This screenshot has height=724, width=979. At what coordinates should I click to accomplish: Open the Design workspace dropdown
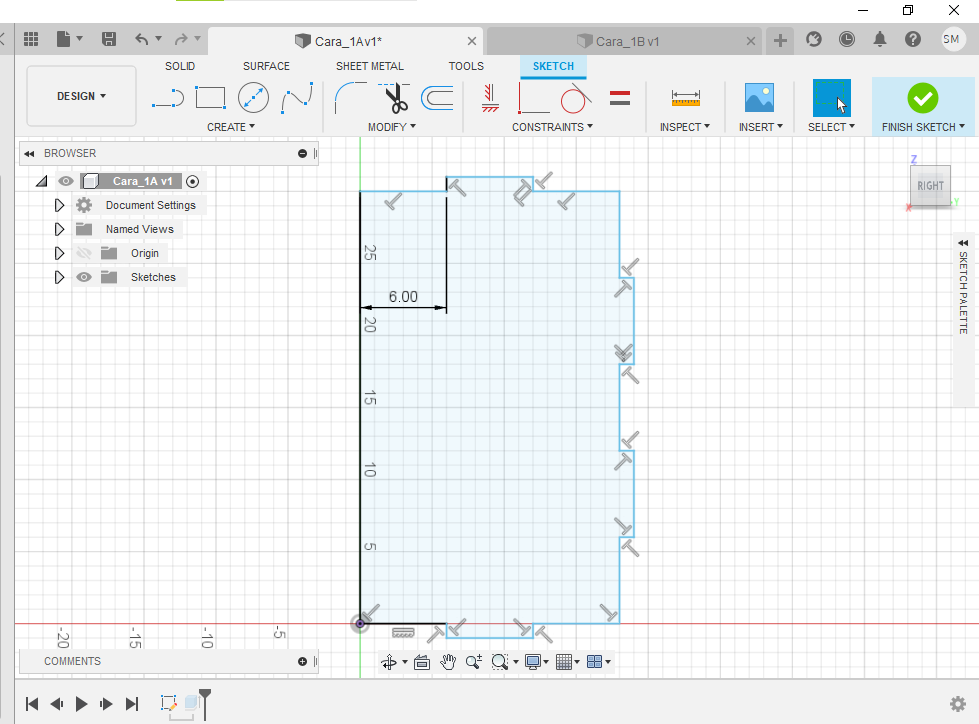pos(81,96)
